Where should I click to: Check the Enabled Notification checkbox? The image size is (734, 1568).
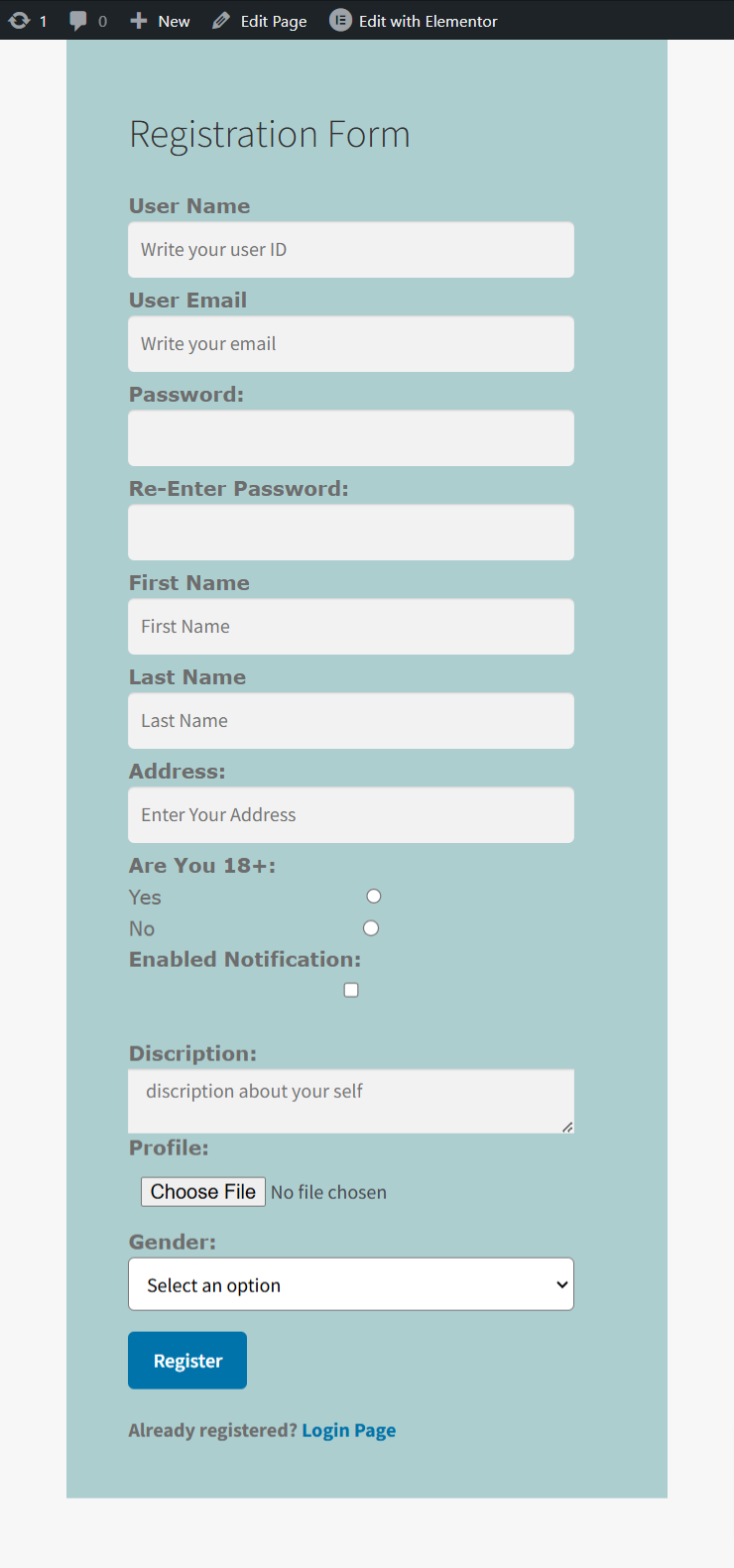click(351, 990)
